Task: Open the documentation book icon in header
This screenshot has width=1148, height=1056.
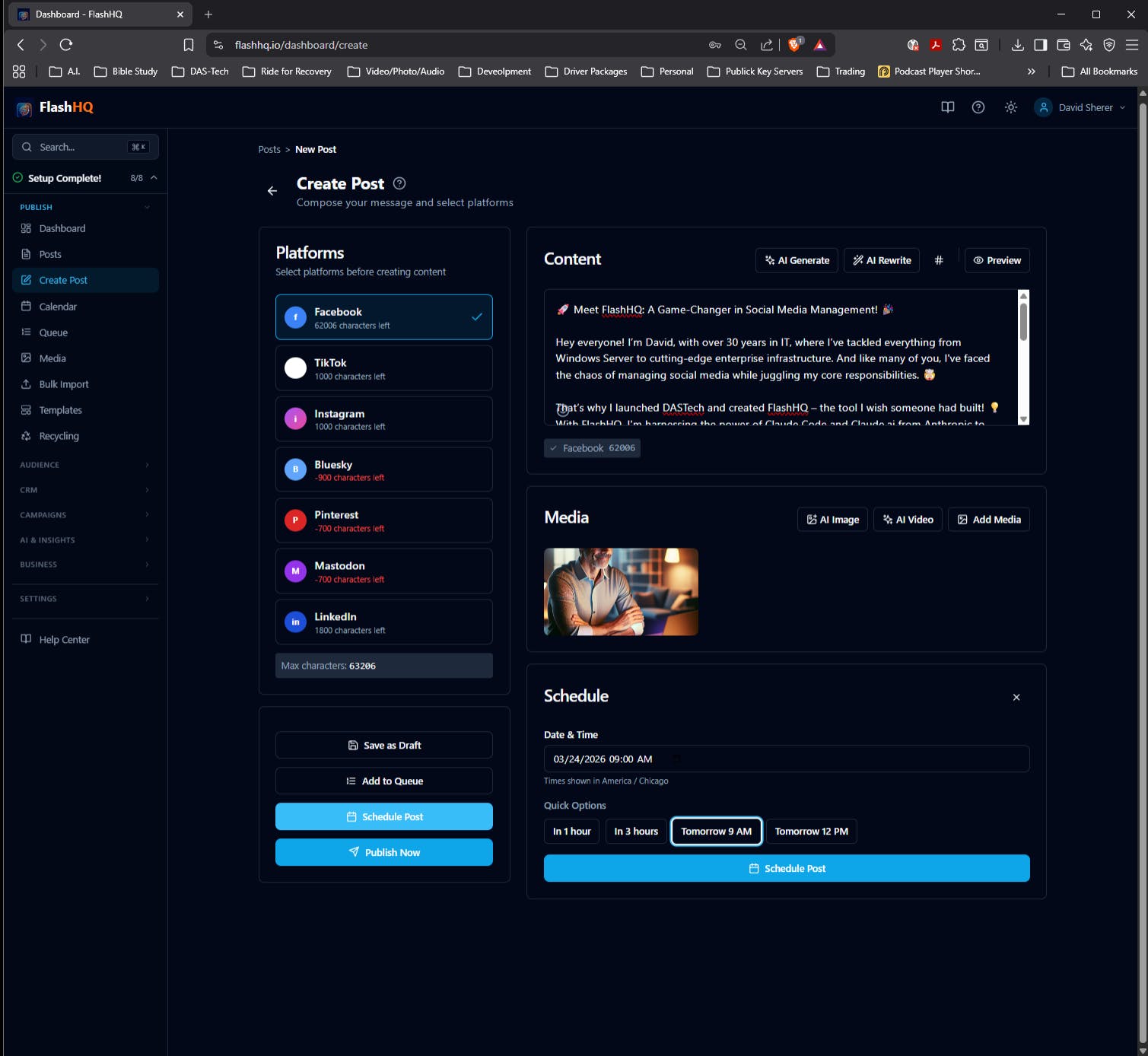Action: pyautogui.click(x=948, y=107)
